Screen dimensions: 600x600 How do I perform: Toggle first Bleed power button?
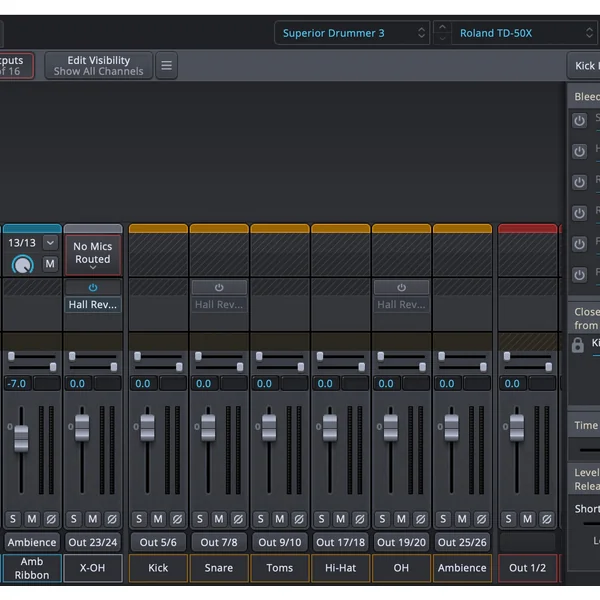[x=579, y=121]
